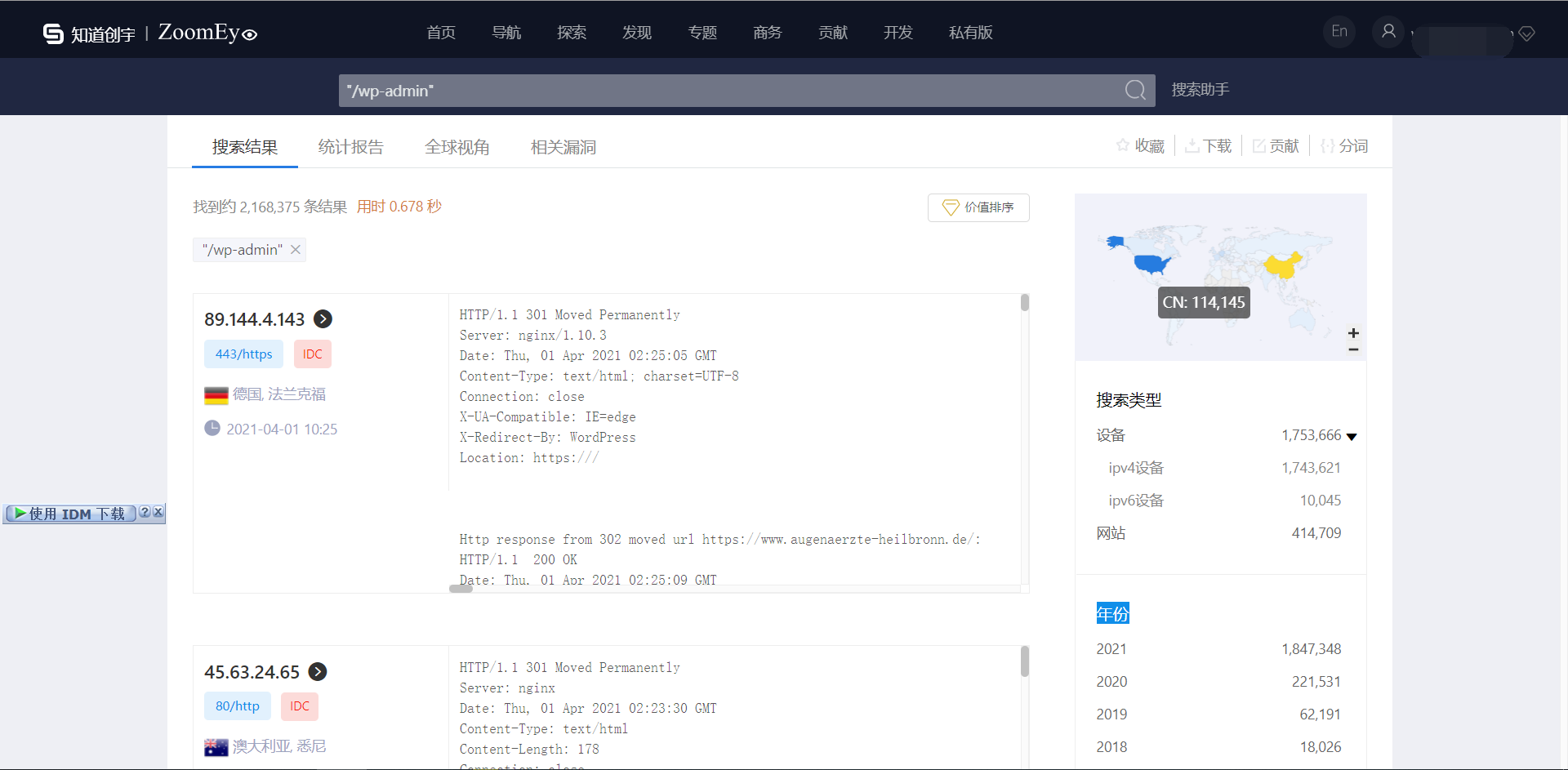Image resolution: width=1568 pixels, height=770 pixels.
Task: Click the 设备 category label
Action: pos(1111,435)
